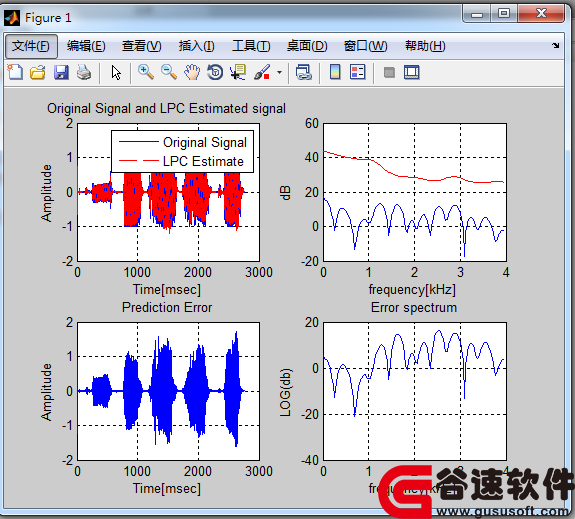Click the Original Signal legend entry

coord(183,142)
